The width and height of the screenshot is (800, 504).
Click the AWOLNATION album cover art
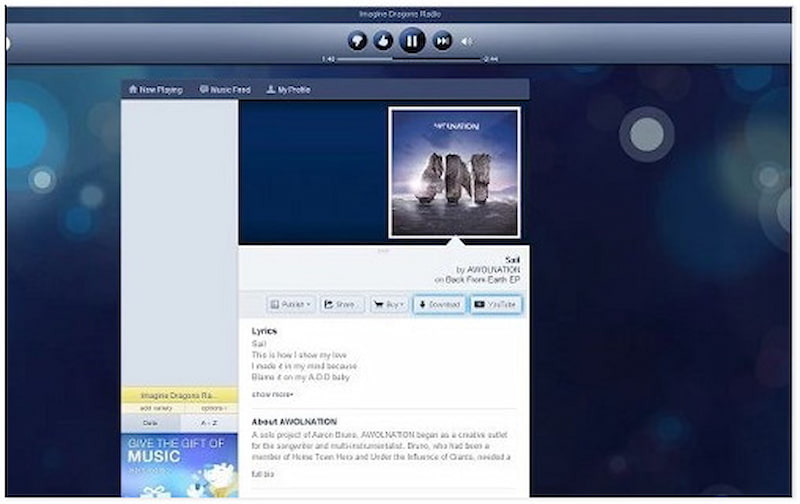tap(454, 173)
